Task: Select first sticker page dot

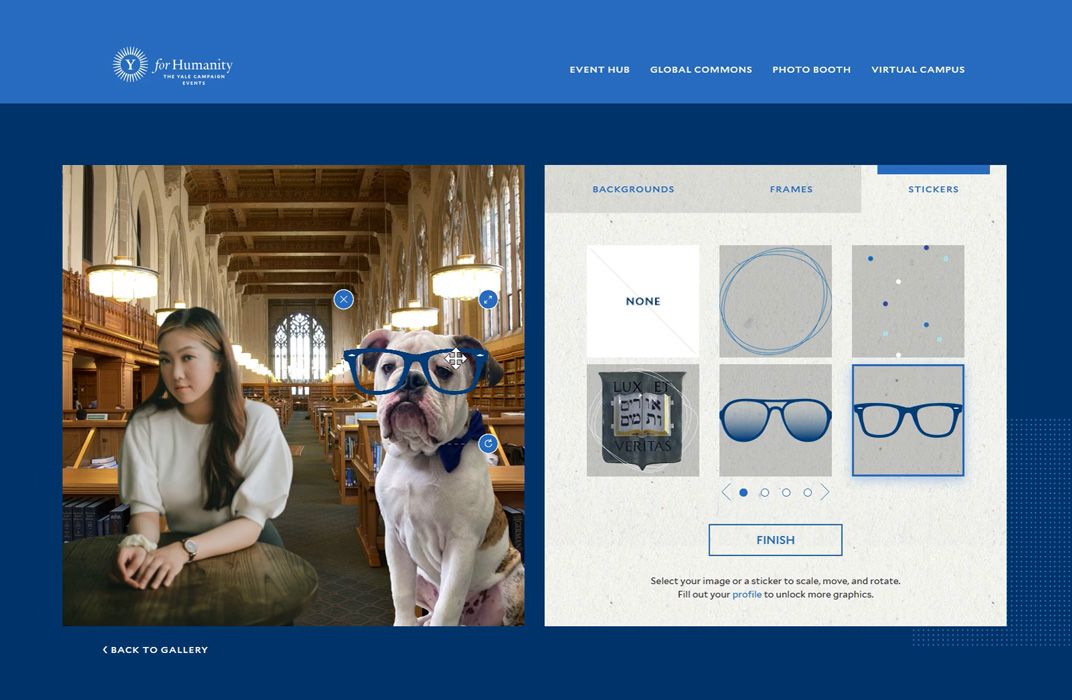Action: coord(743,492)
